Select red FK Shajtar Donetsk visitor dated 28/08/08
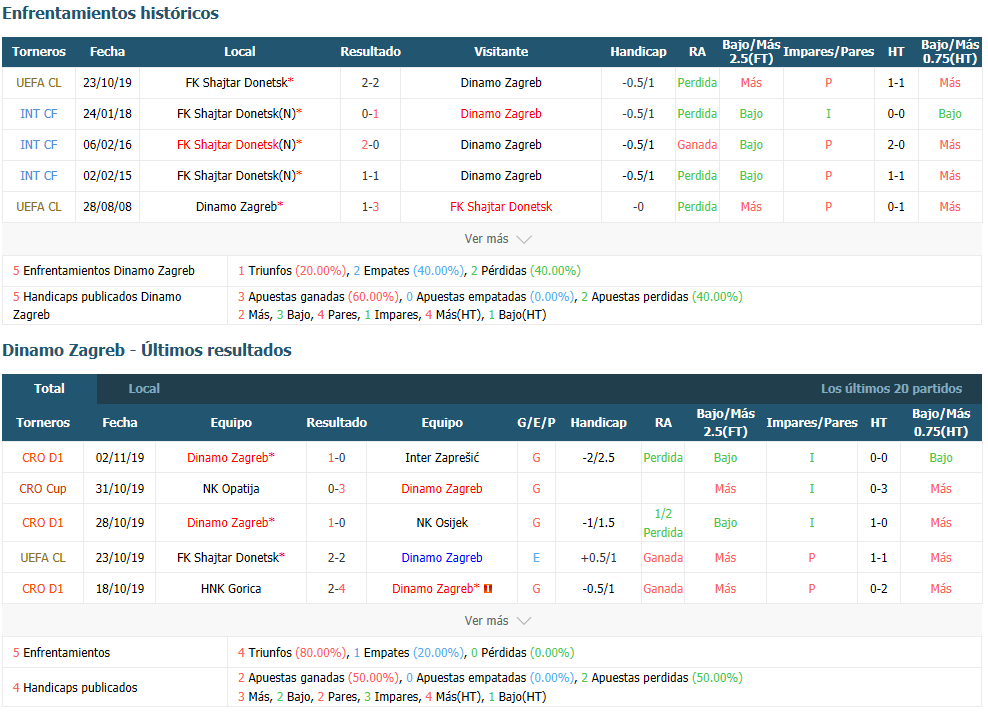 click(x=501, y=206)
